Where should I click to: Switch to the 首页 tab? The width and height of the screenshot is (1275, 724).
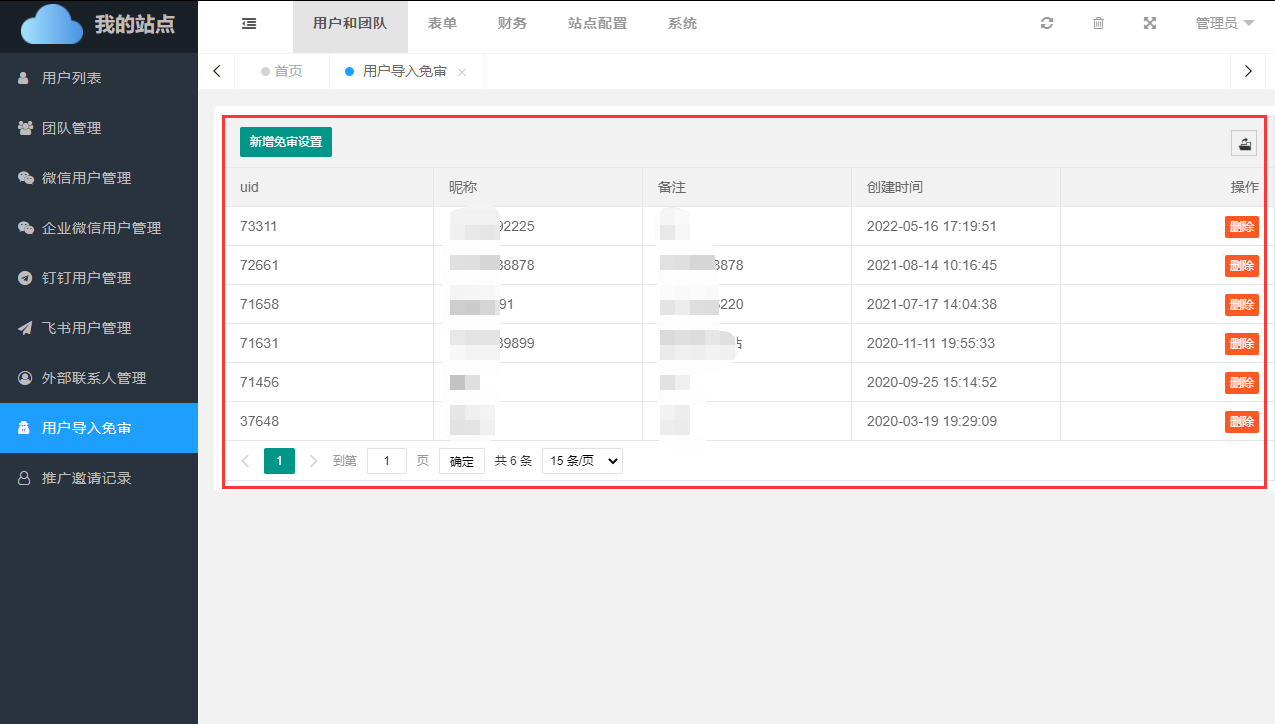(281, 72)
